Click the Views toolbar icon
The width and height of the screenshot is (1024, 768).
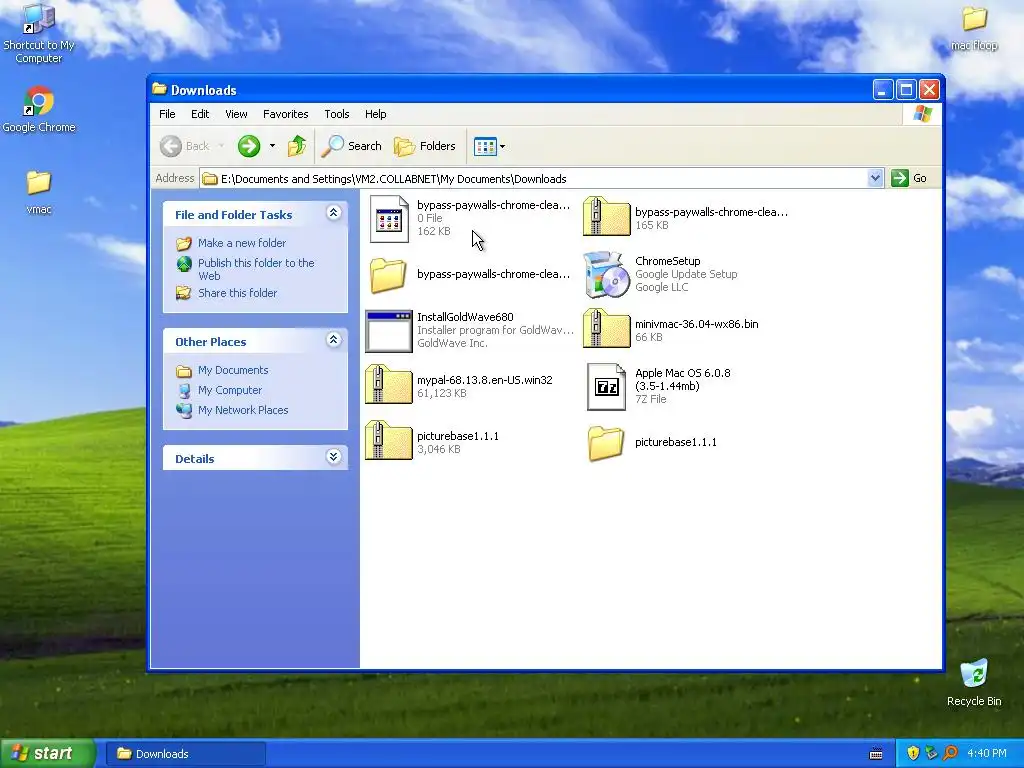485,146
